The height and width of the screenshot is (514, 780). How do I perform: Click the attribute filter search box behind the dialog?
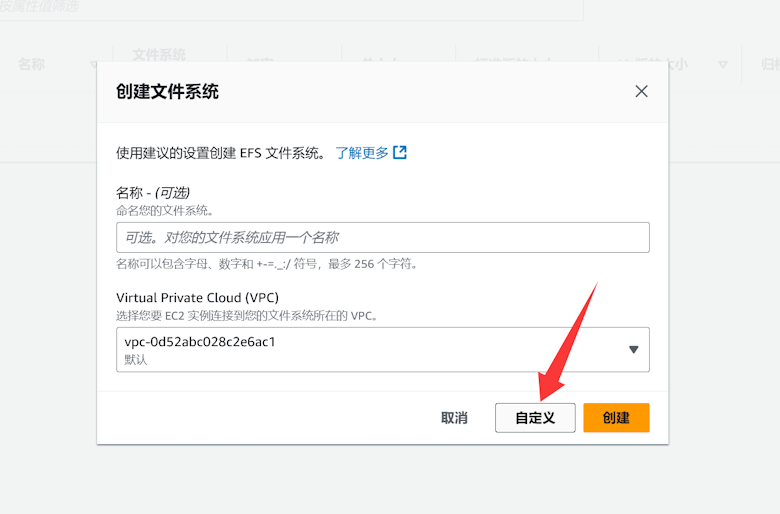click(x=290, y=8)
